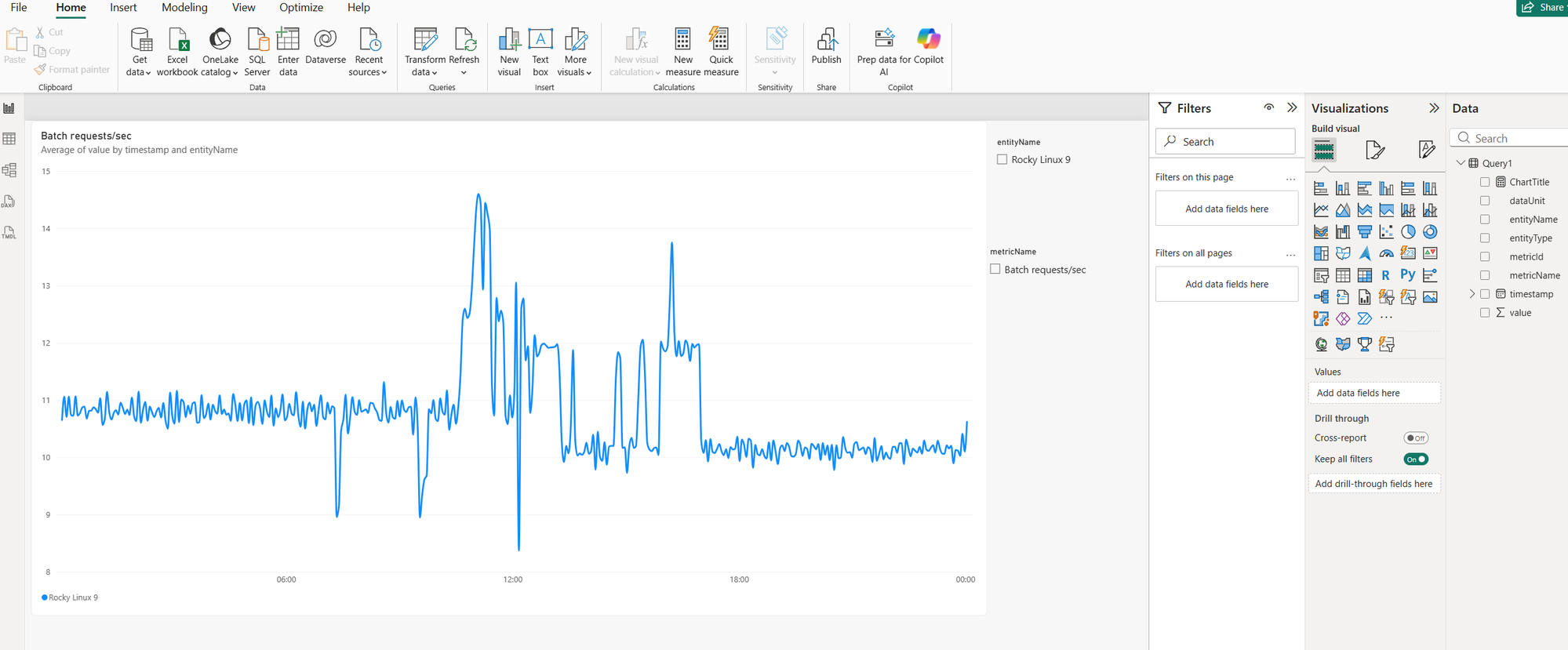This screenshot has height=650, width=1568.
Task: Open Table view in left sidebar
Action: pyautogui.click(x=9, y=139)
